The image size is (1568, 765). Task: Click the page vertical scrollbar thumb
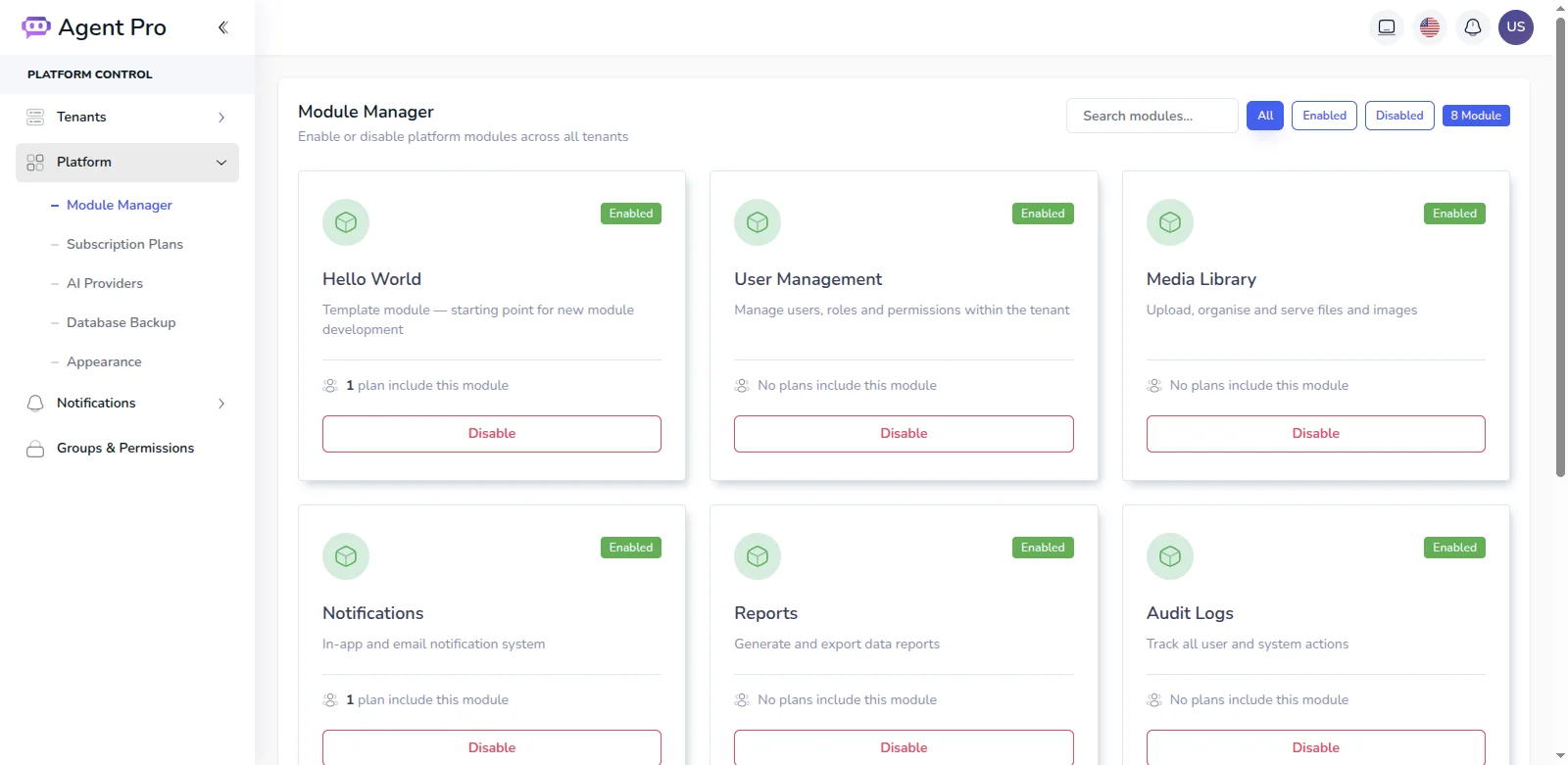[x=1560, y=247]
